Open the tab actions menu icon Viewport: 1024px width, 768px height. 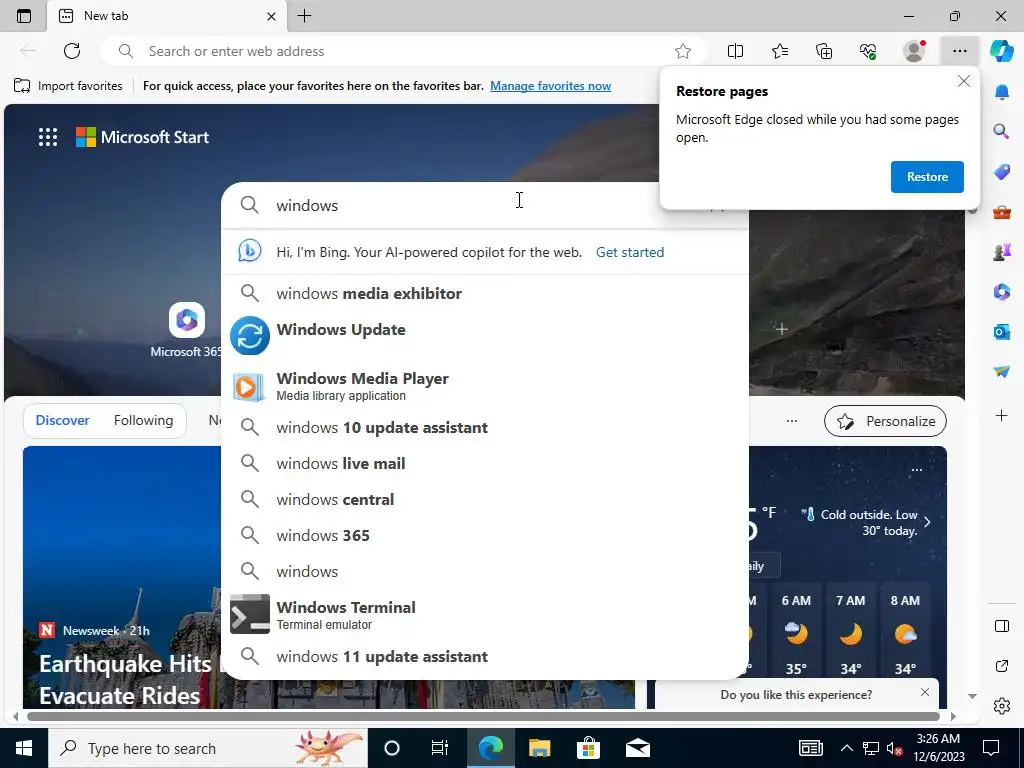coord(24,16)
